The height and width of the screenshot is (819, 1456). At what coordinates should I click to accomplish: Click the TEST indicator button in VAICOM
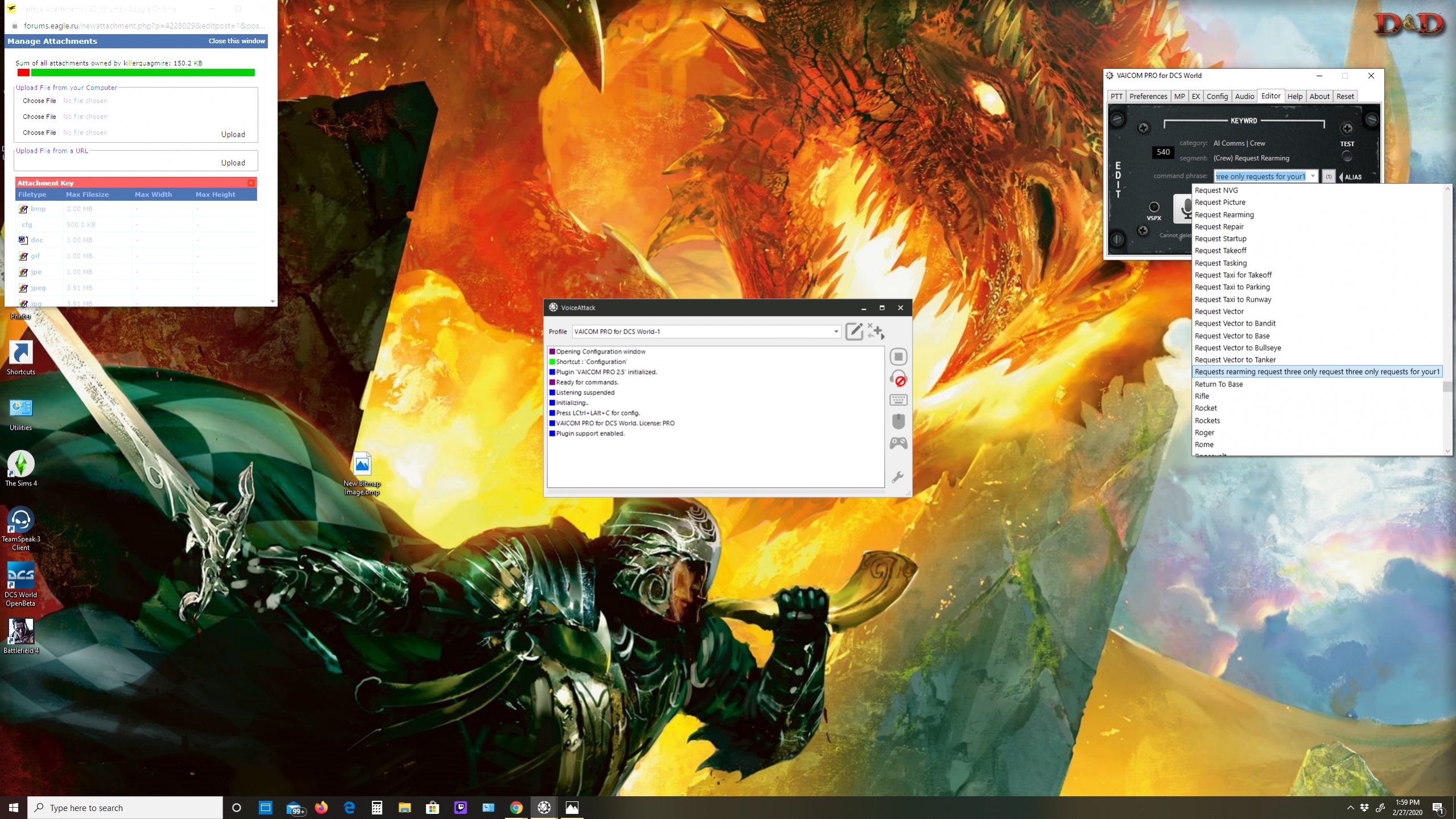[x=1347, y=156]
